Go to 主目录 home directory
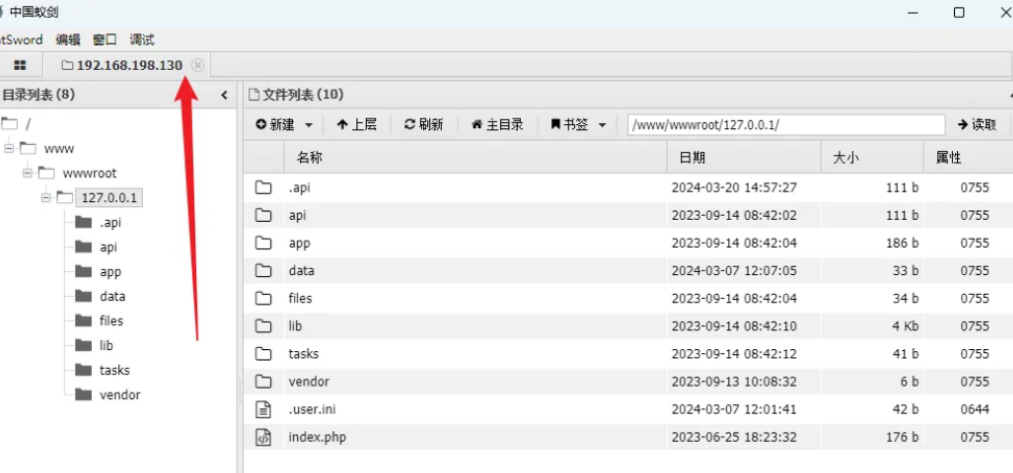The width and height of the screenshot is (1013, 473). 497,124
